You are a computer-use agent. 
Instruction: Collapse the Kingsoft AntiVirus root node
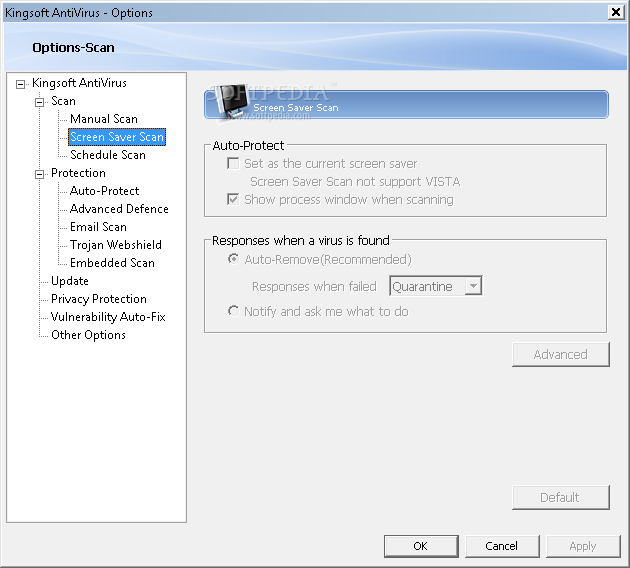20,84
